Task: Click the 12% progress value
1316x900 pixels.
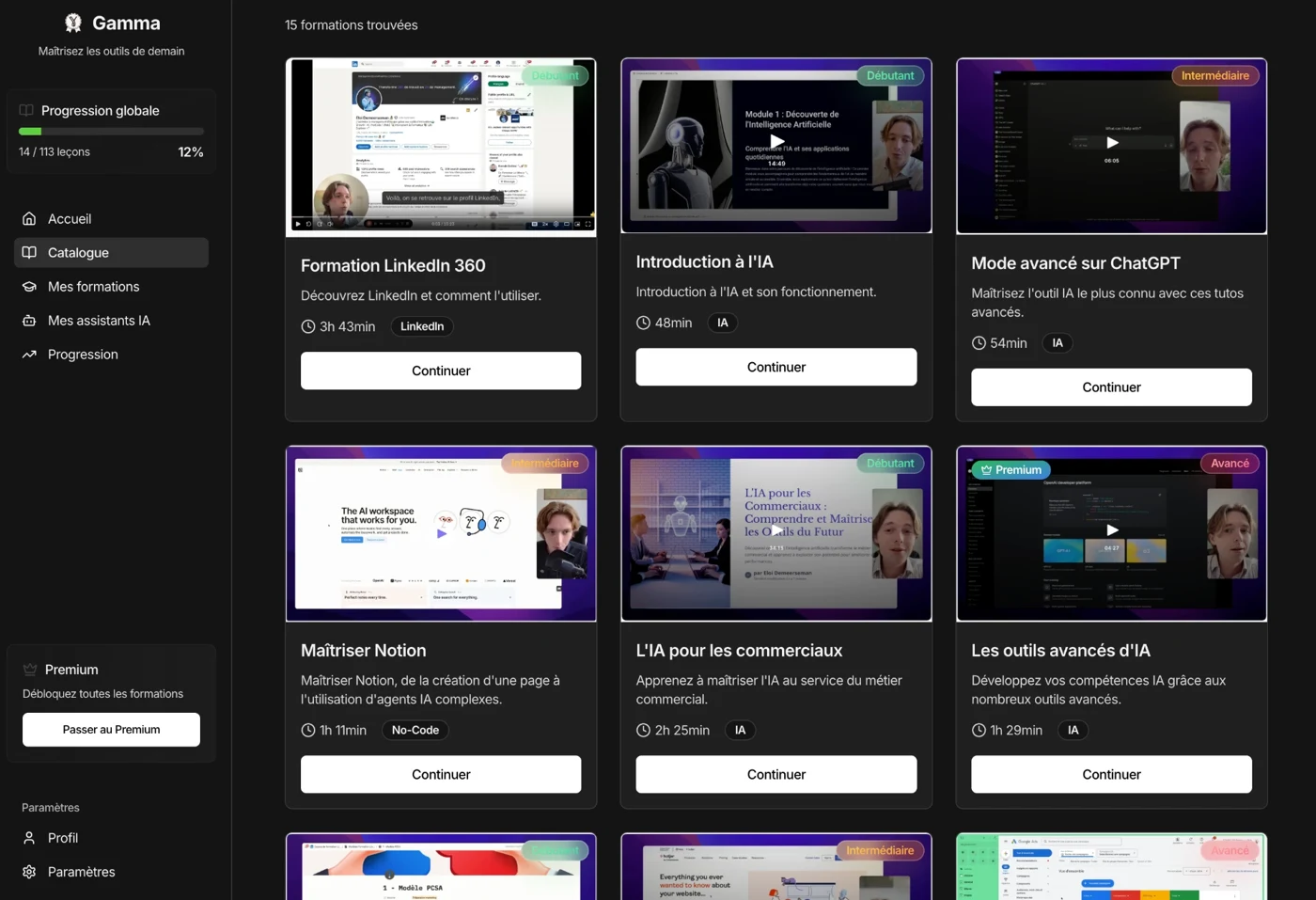Action: click(x=191, y=151)
